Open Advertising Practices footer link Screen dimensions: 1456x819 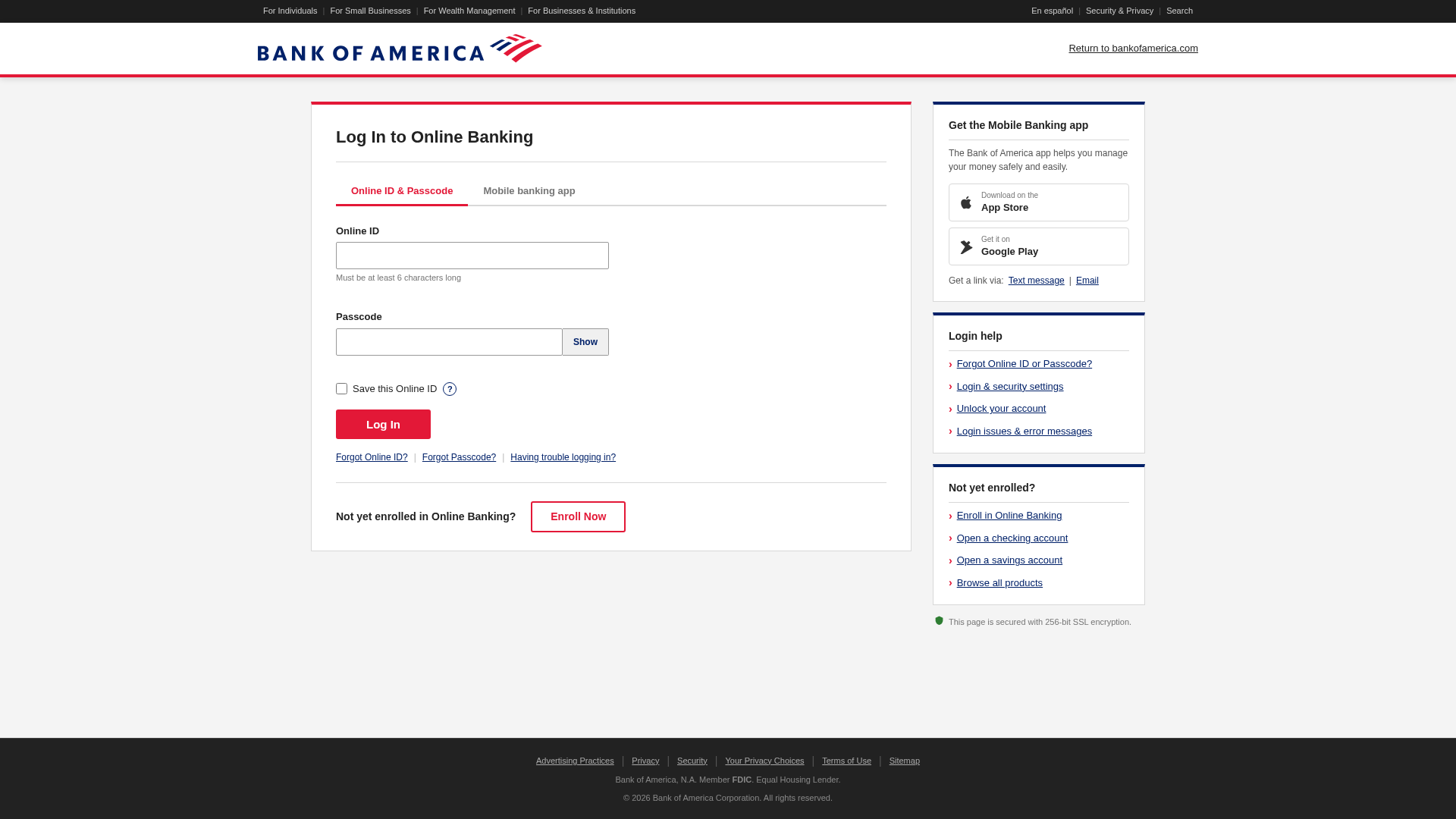pyautogui.click(x=575, y=761)
